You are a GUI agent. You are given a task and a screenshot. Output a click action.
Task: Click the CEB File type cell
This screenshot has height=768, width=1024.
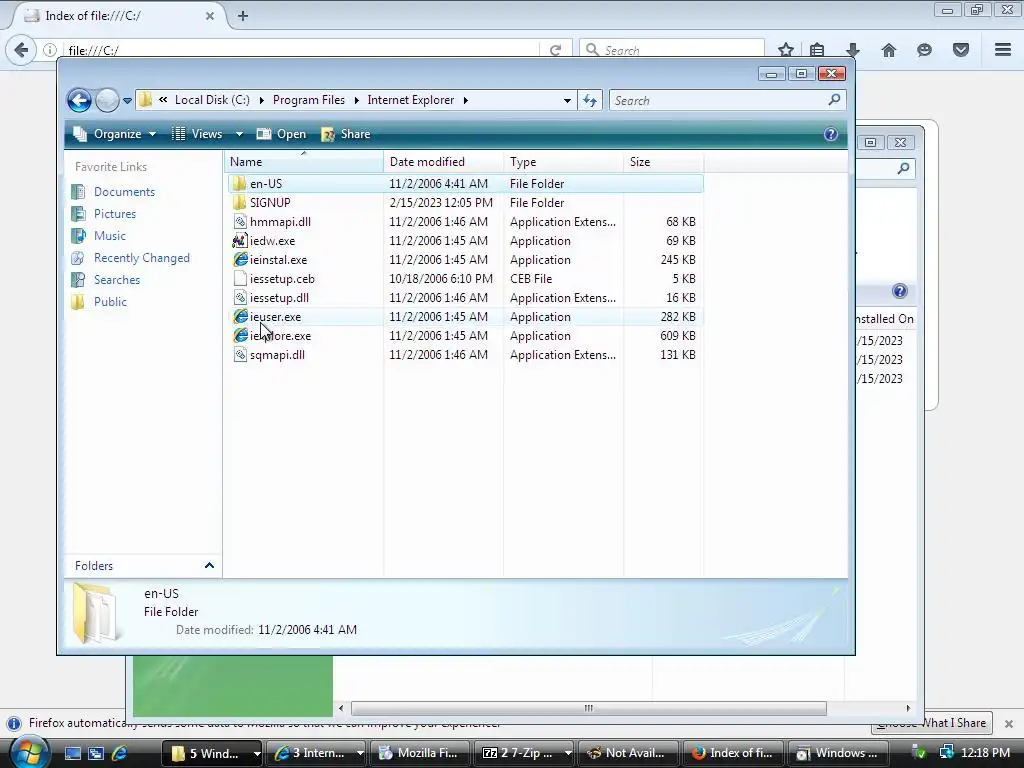531,279
